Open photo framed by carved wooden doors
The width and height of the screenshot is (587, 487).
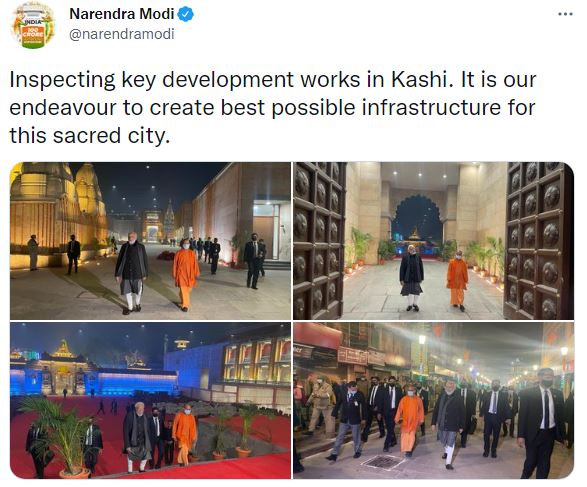pos(433,241)
